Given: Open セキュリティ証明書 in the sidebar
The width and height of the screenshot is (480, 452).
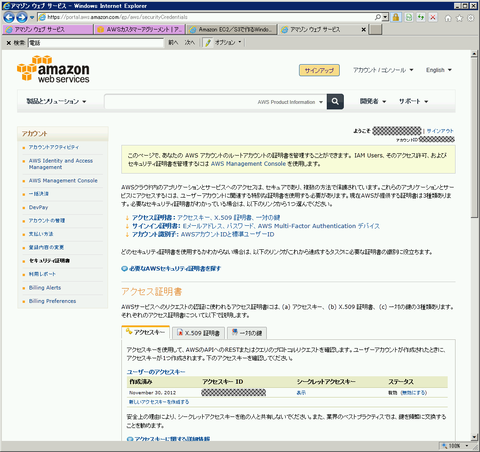Looking at the screenshot, I should (49, 261).
